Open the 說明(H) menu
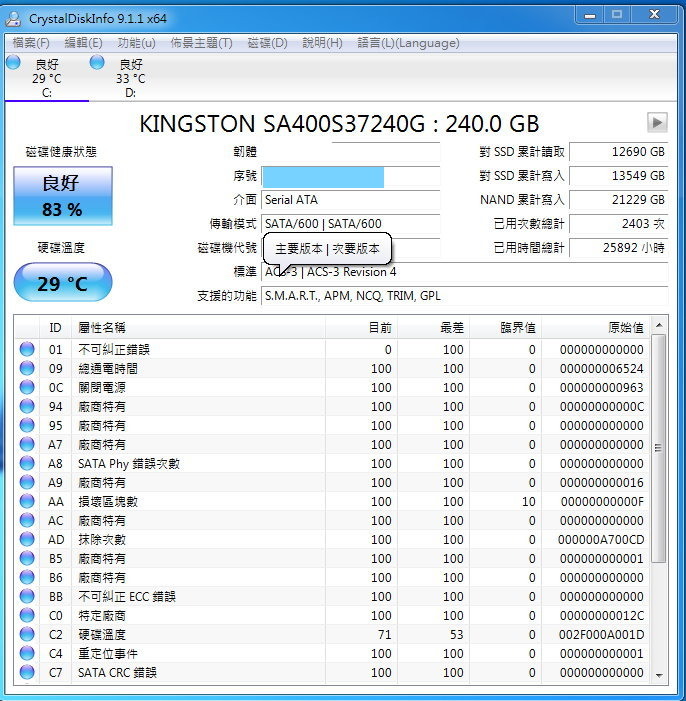 coord(322,43)
